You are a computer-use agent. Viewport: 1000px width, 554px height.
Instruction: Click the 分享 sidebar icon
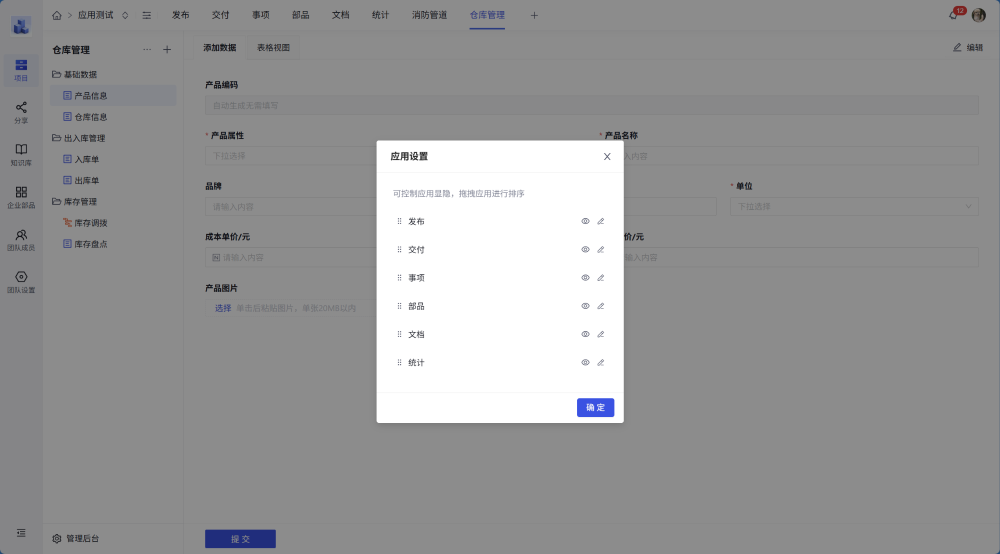coord(21,112)
